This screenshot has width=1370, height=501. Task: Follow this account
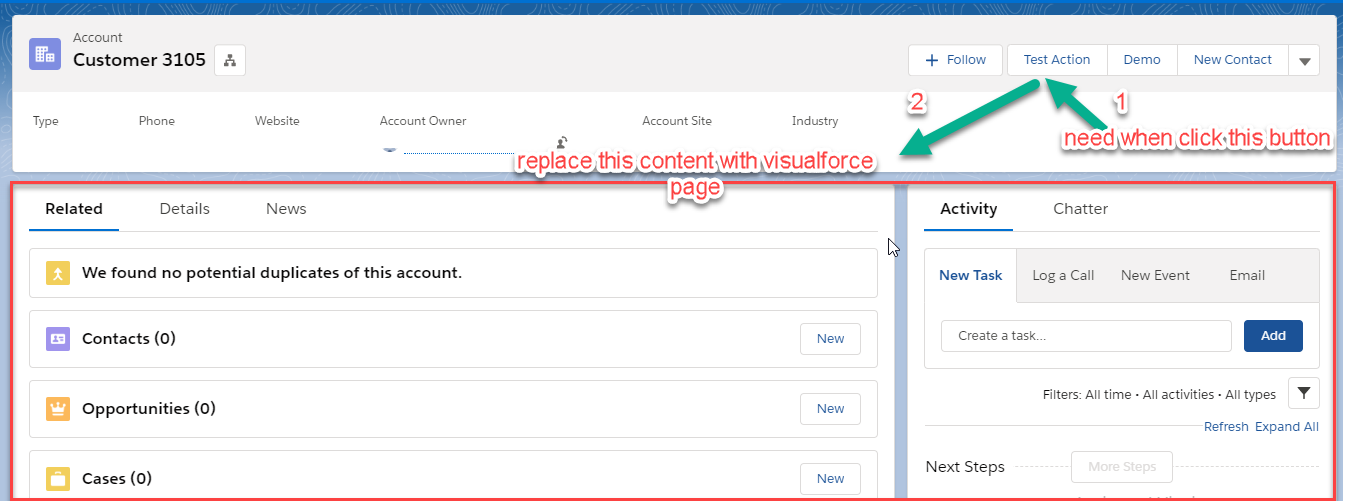tap(955, 60)
